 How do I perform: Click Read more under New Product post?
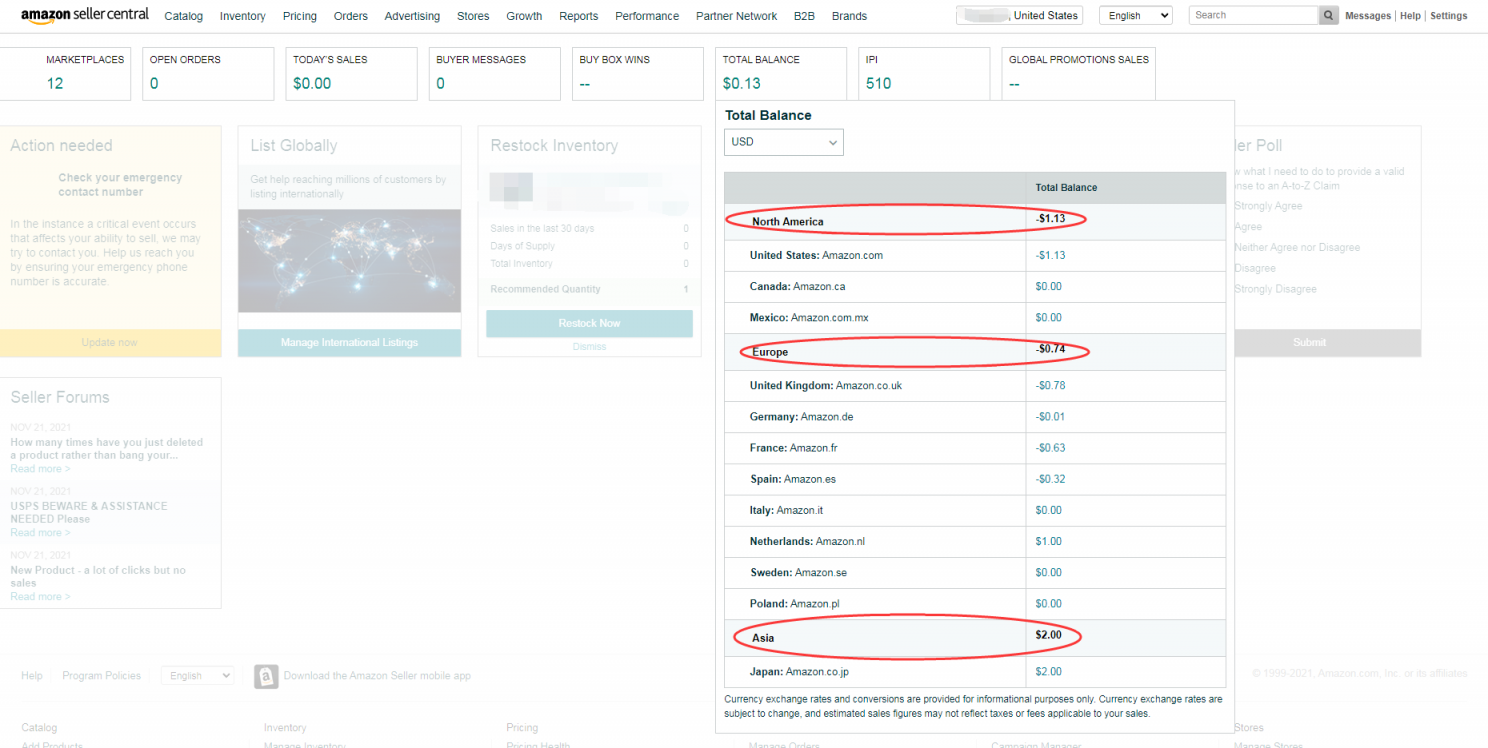(x=40, y=596)
